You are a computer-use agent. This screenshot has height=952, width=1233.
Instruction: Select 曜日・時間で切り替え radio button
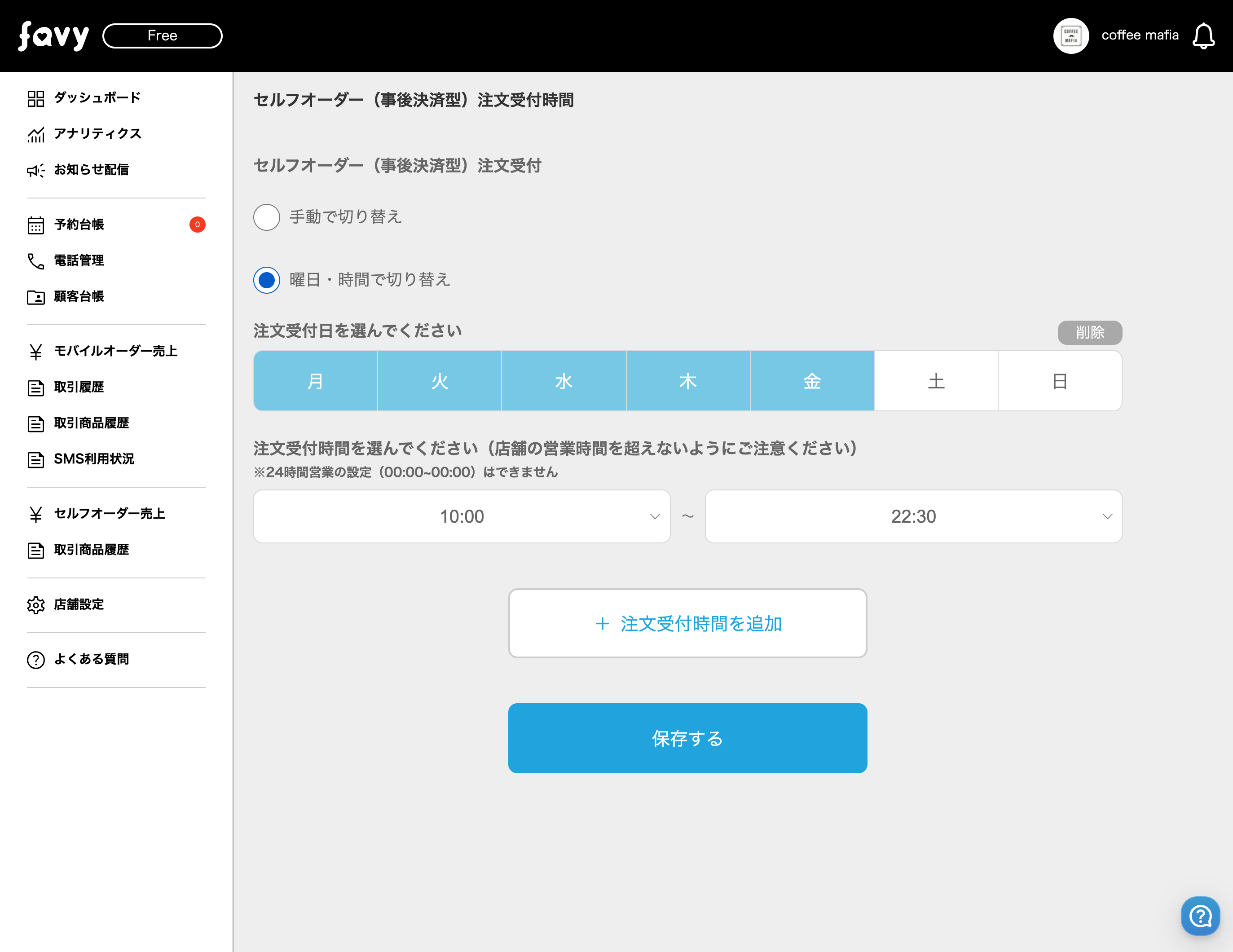click(266, 280)
